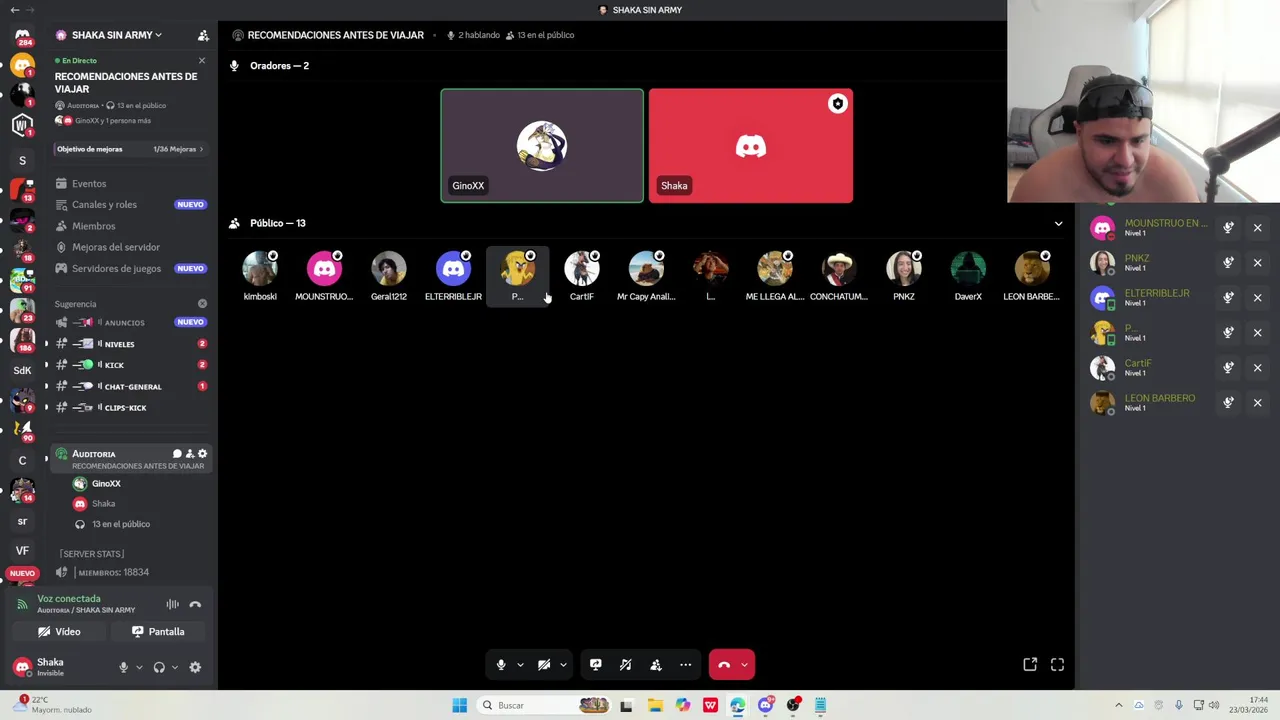
Task: Click kimboski avatar in audience
Action: [x=260, y=269]
